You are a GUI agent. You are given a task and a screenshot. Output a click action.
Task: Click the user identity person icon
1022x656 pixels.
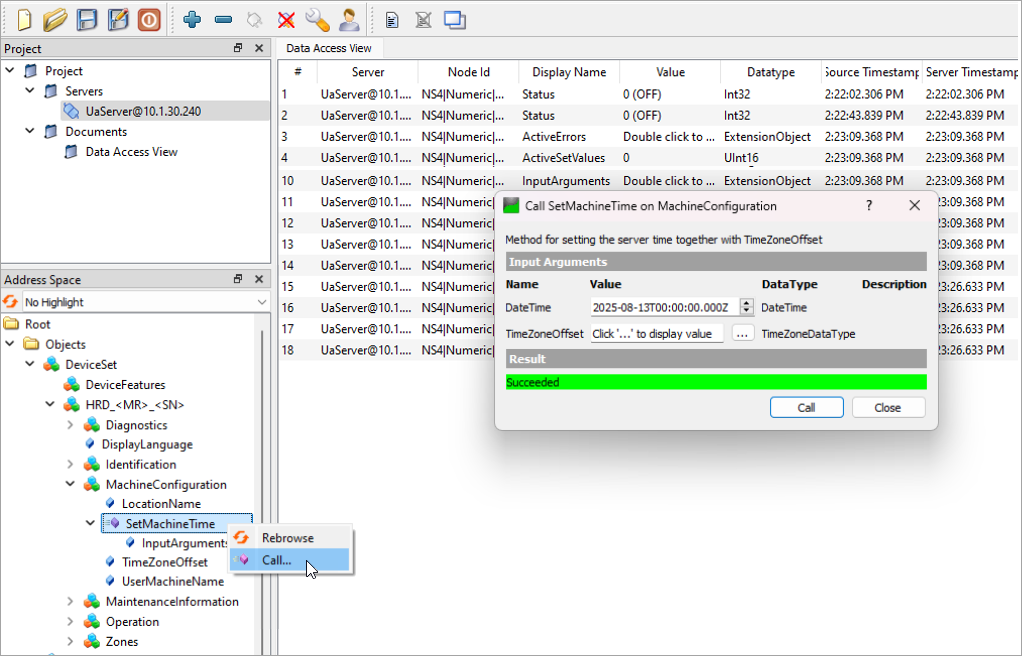point(349,19)
